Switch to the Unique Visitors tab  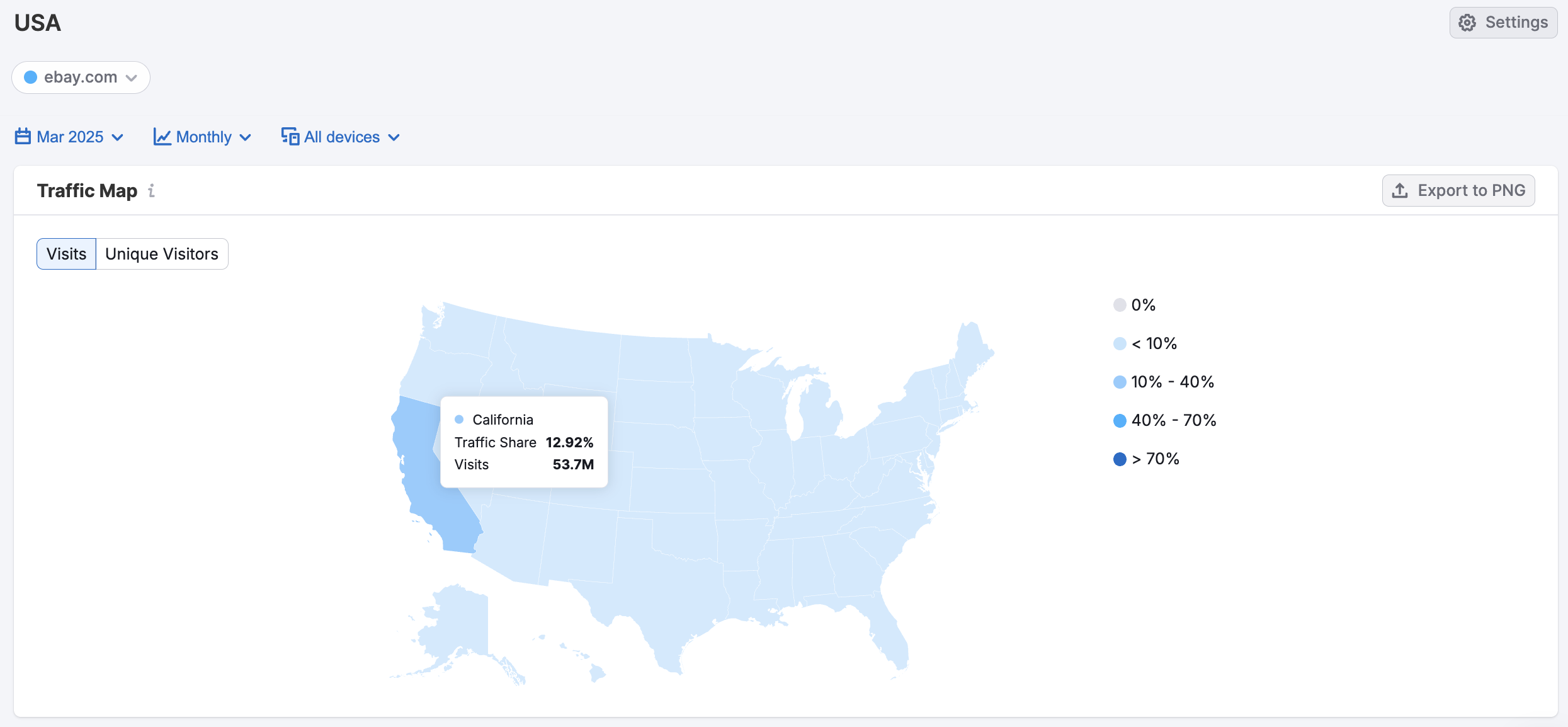point(162,254)
